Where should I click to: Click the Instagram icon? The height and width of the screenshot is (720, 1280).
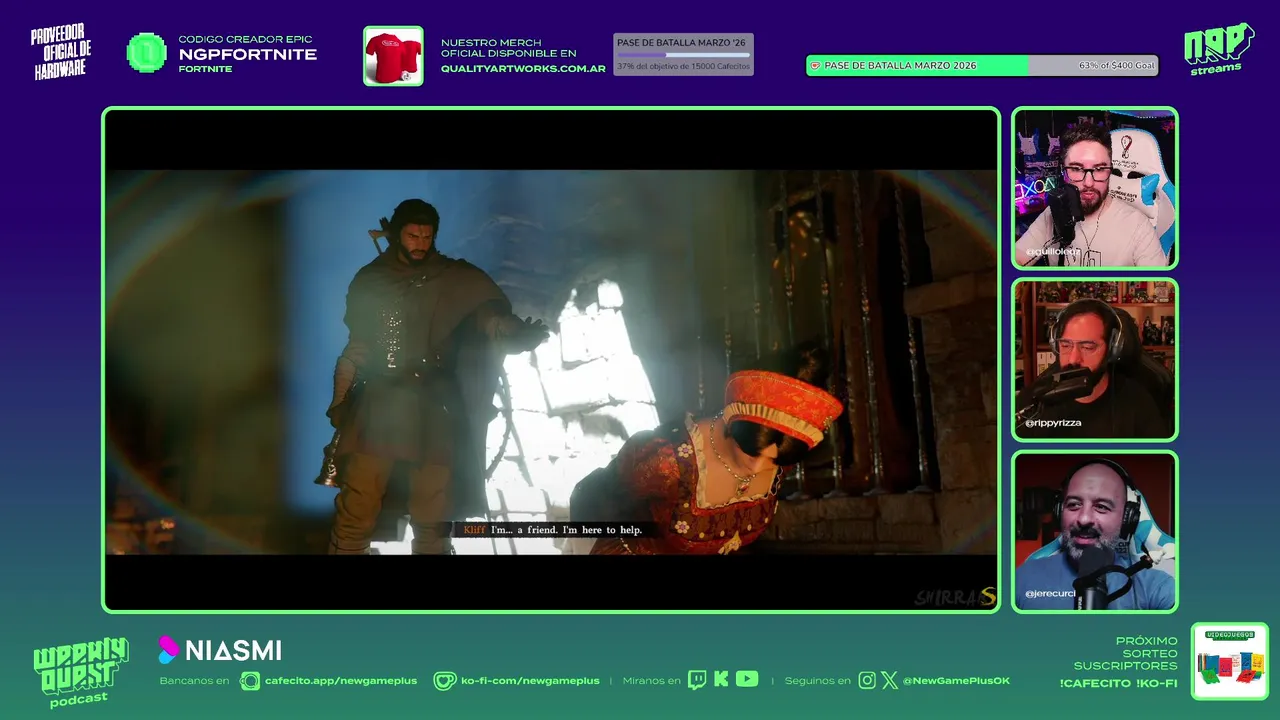867,681
